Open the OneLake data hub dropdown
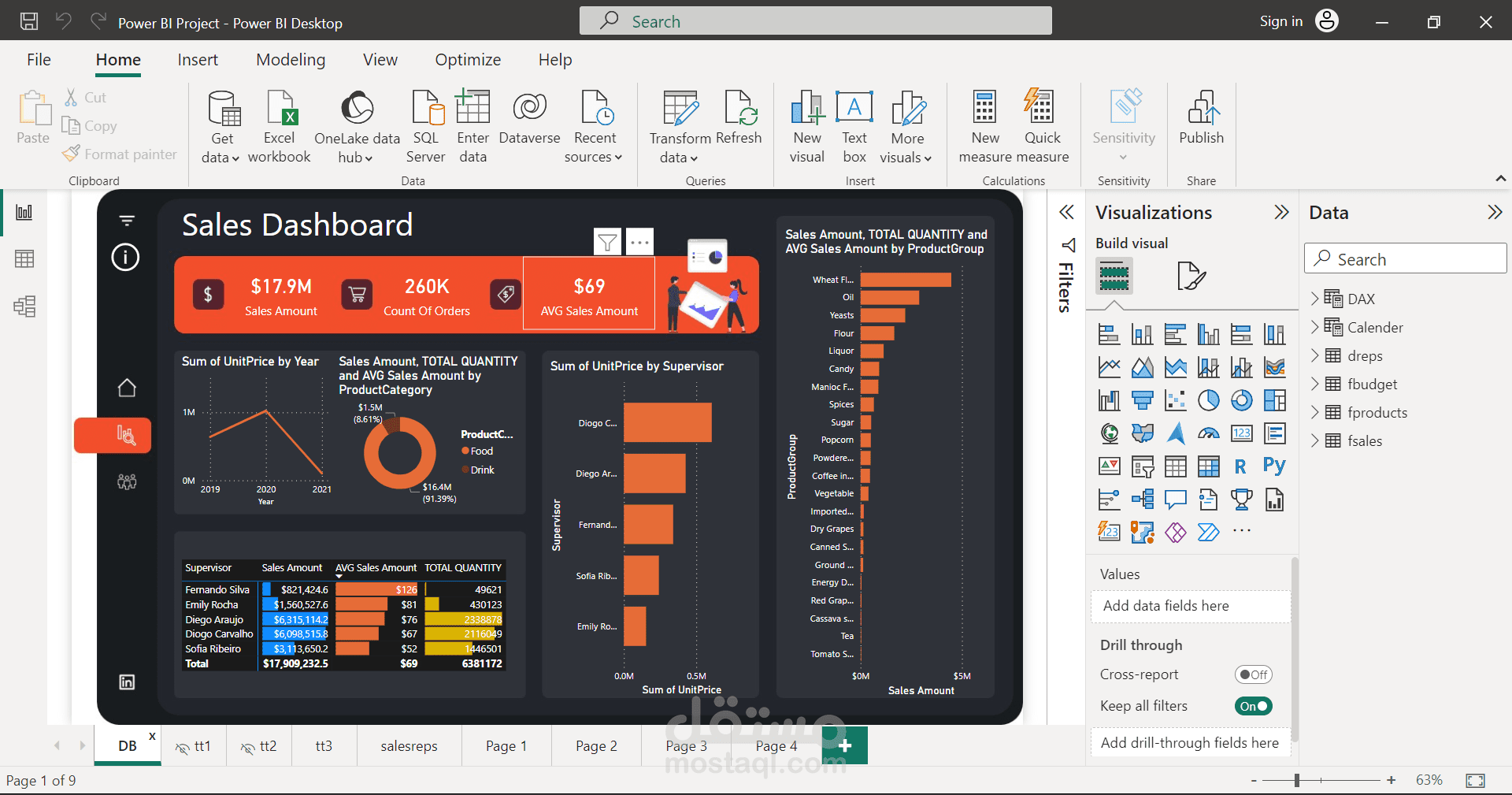1512x795 pixels. (x=369, y=158)
